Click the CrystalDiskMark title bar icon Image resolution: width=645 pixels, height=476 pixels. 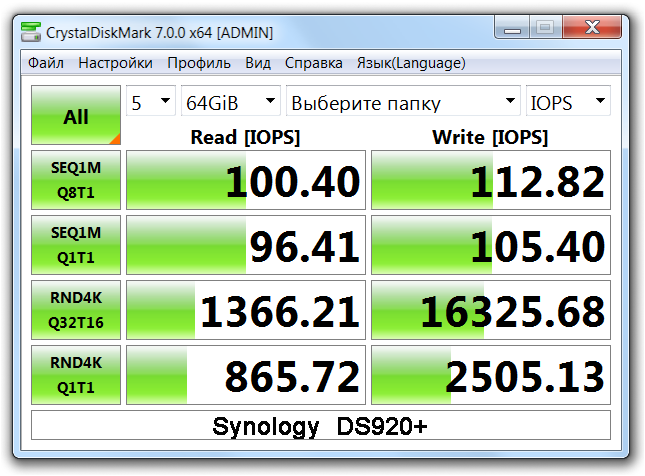pos(31,32)
